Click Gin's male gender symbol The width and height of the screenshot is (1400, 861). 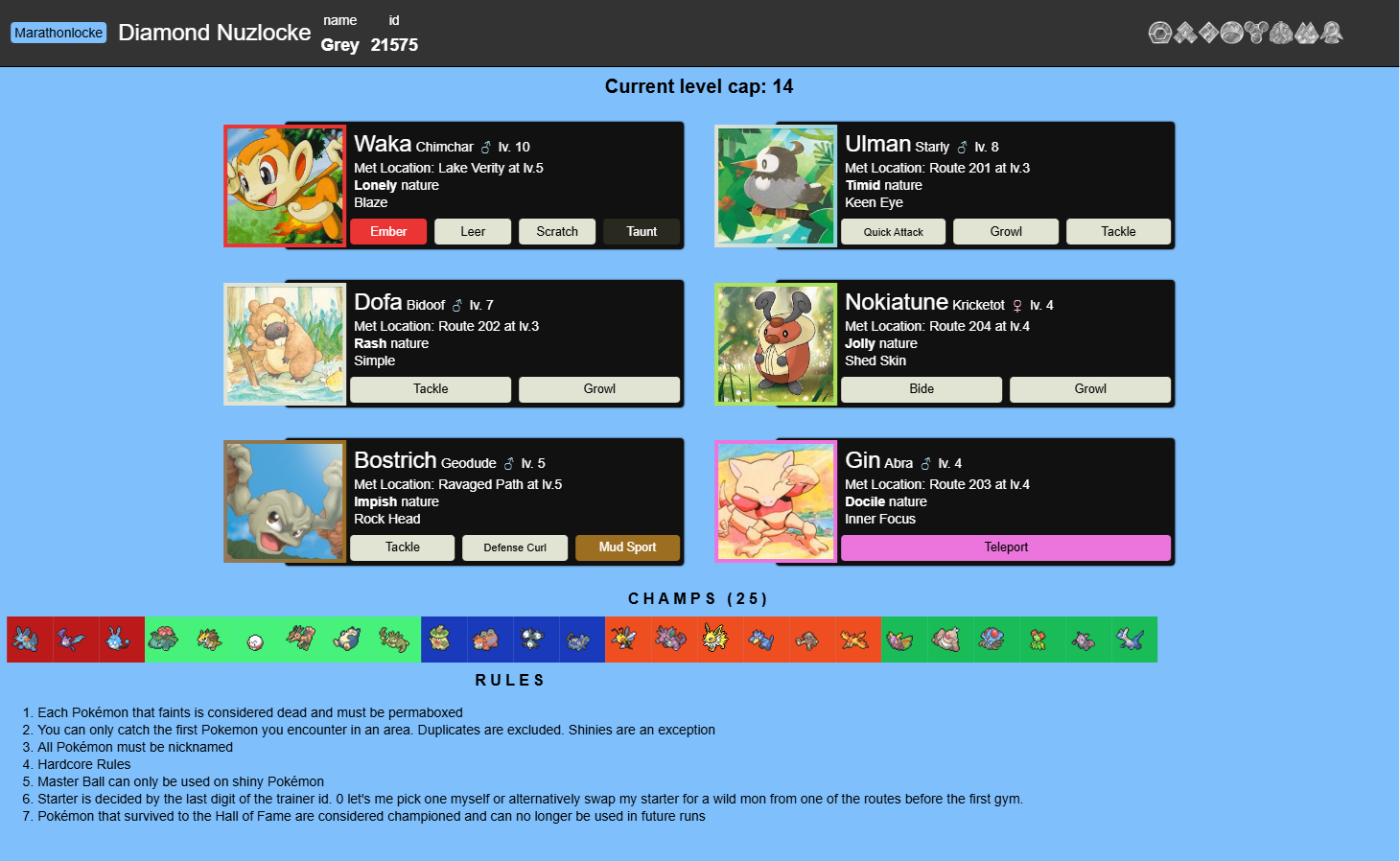[926, 463]
